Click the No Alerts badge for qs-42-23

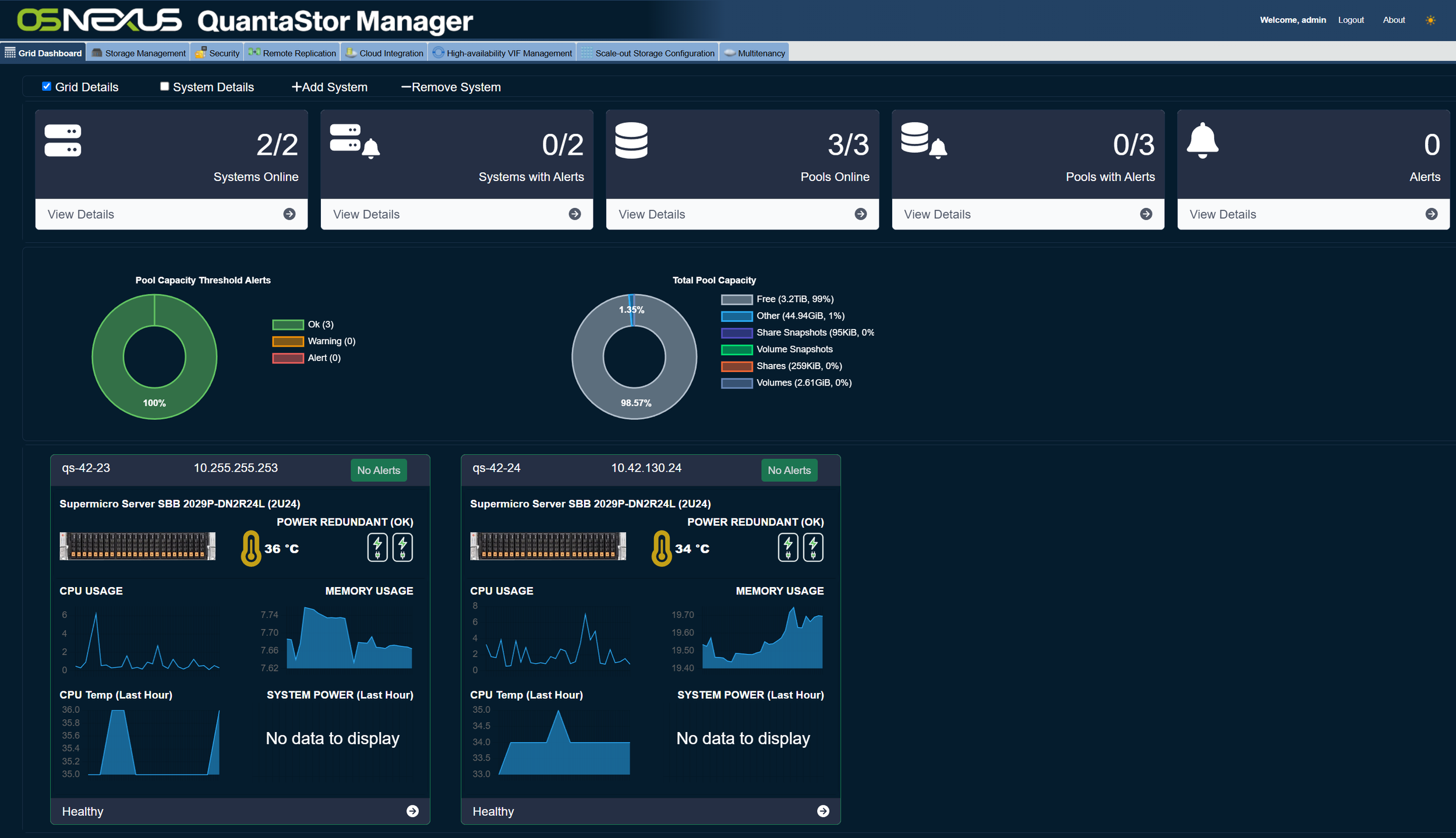pyautogui.click(x=379, y=470)
